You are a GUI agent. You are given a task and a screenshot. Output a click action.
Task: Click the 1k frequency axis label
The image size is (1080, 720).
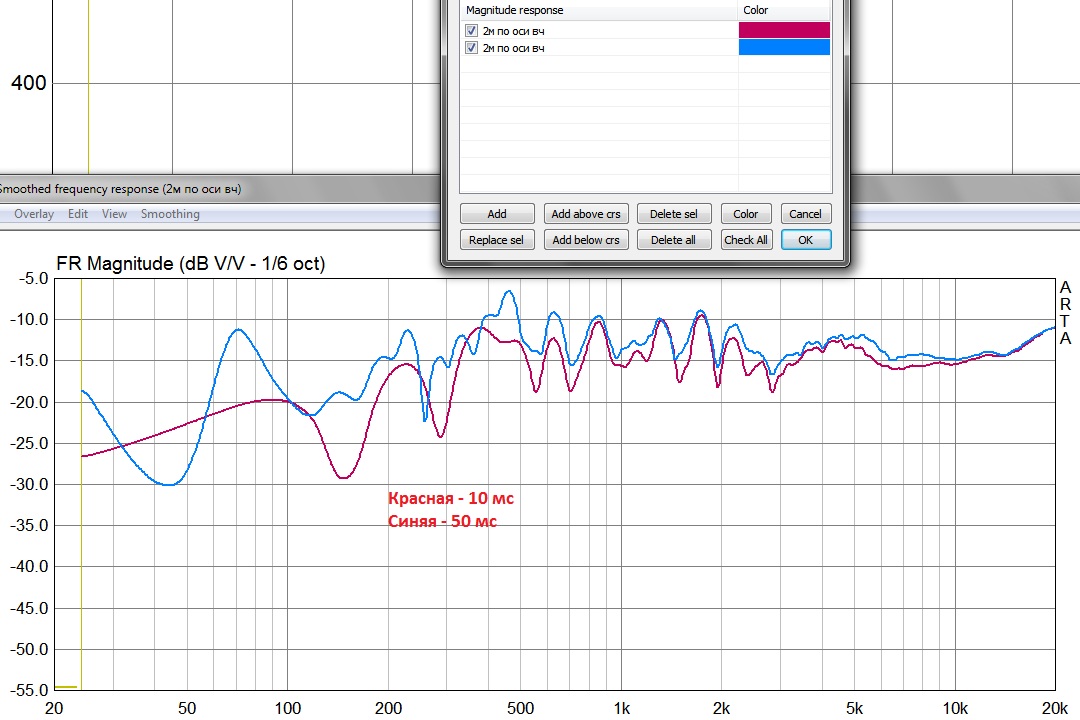tap(621, 708)
